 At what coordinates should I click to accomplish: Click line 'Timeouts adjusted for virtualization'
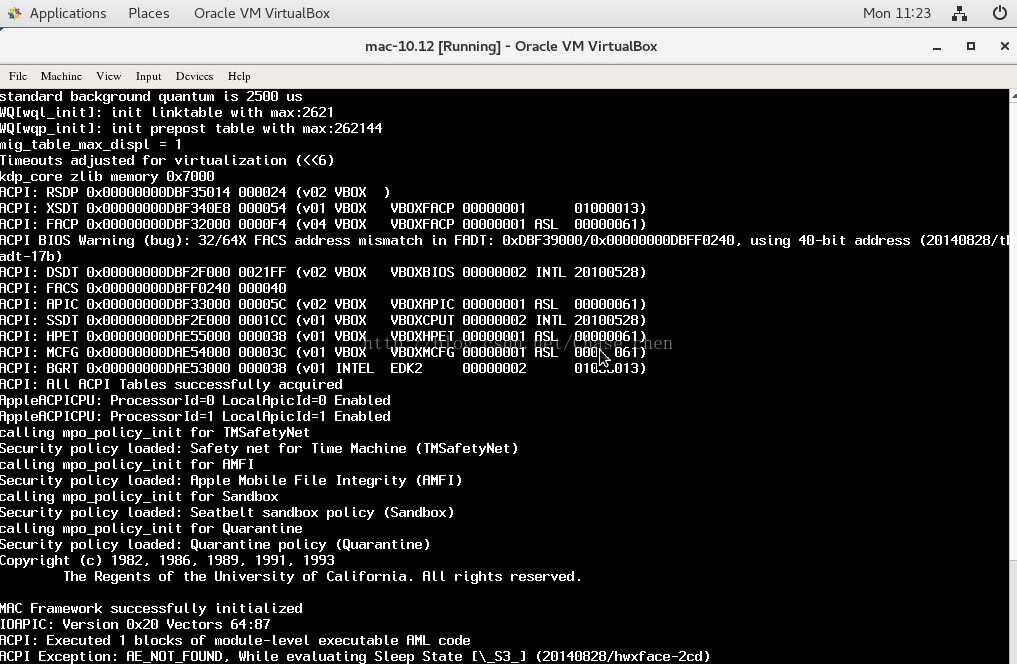tap(167, 160)
